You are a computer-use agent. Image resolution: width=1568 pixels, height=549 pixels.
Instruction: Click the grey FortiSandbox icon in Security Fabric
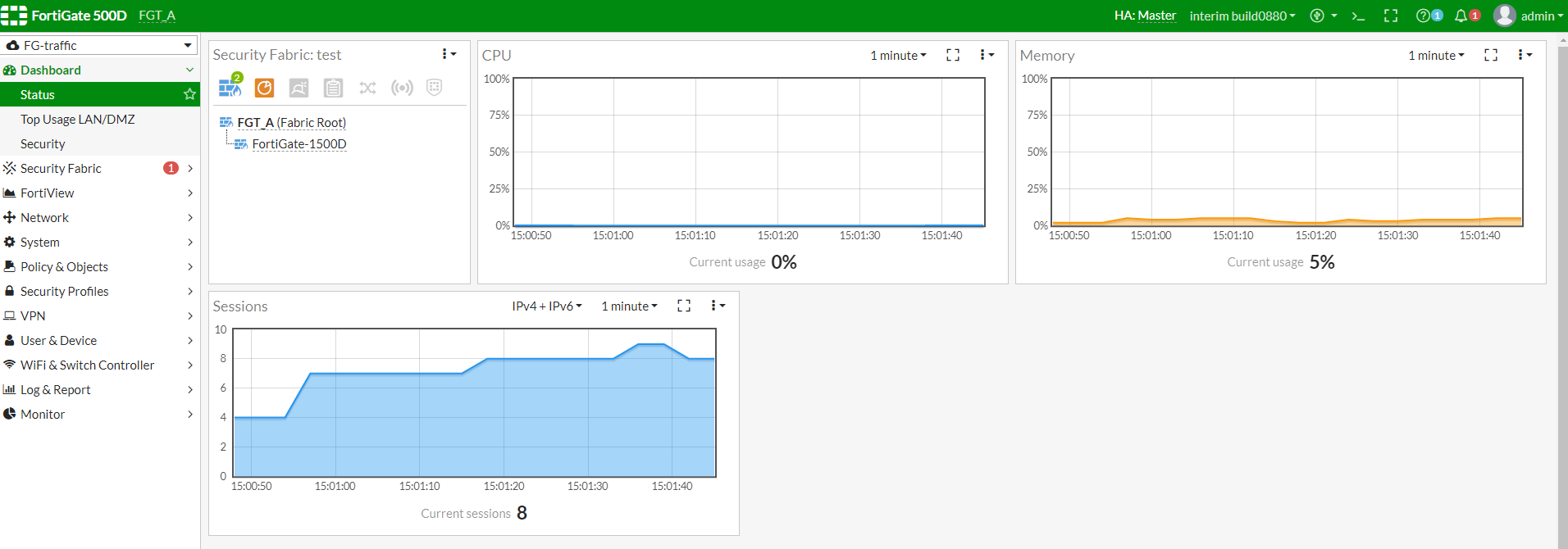[299, 88]
